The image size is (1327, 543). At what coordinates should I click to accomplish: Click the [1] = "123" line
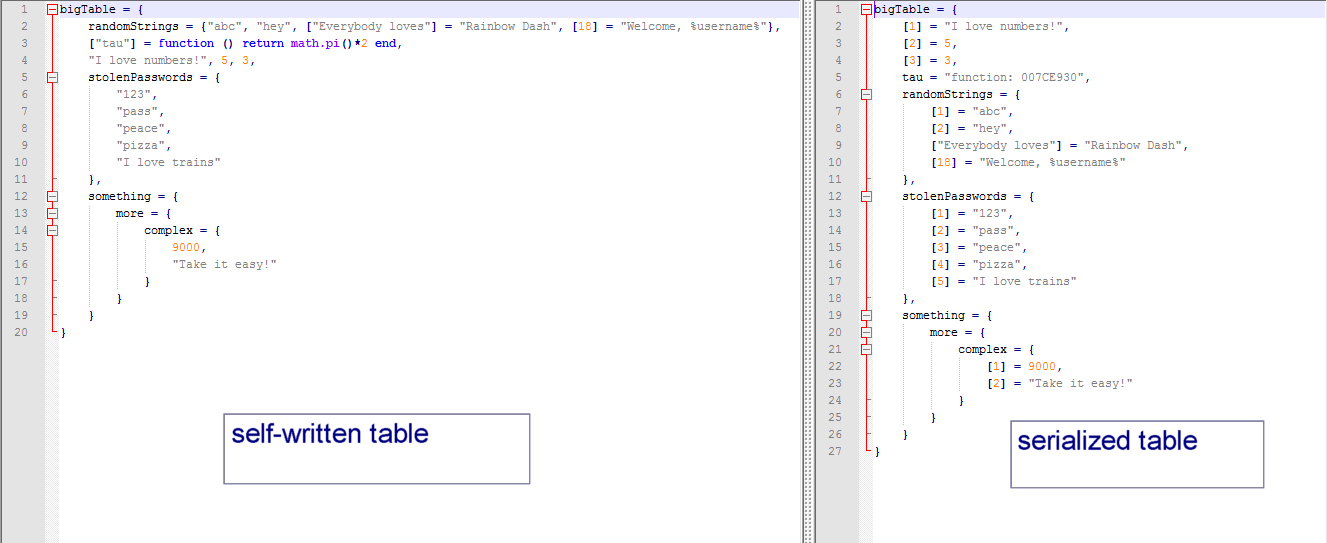tap(972, 213)
